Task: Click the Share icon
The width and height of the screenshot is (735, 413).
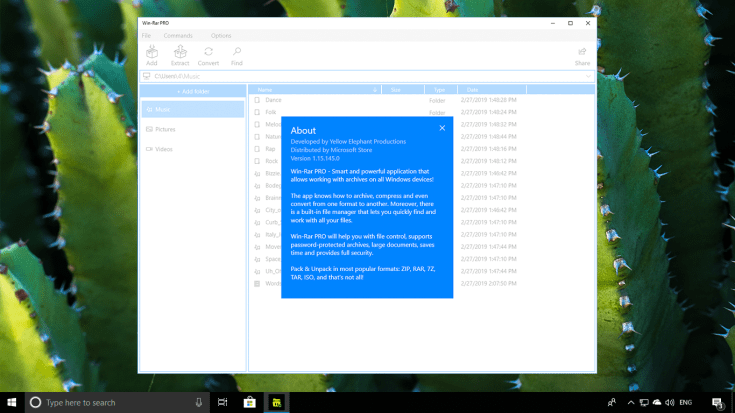Action: (x=582, y=55)
